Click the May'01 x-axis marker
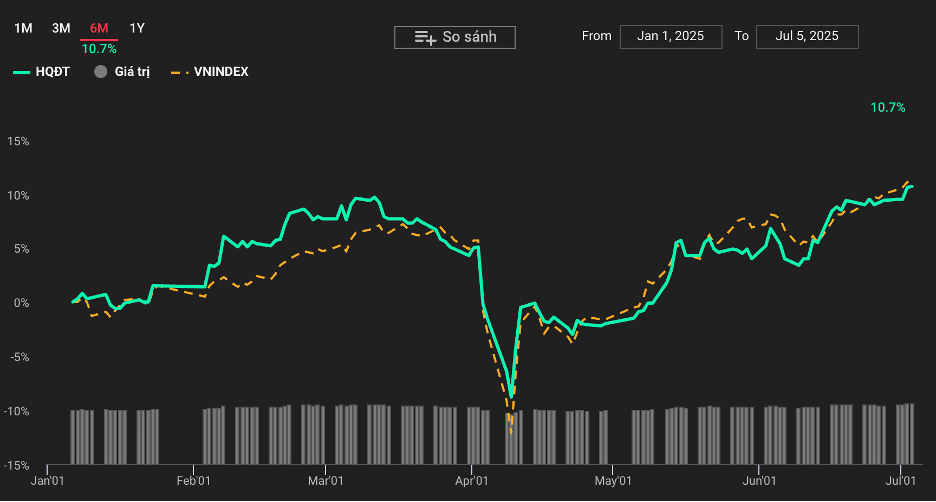 tap(613, 481)
